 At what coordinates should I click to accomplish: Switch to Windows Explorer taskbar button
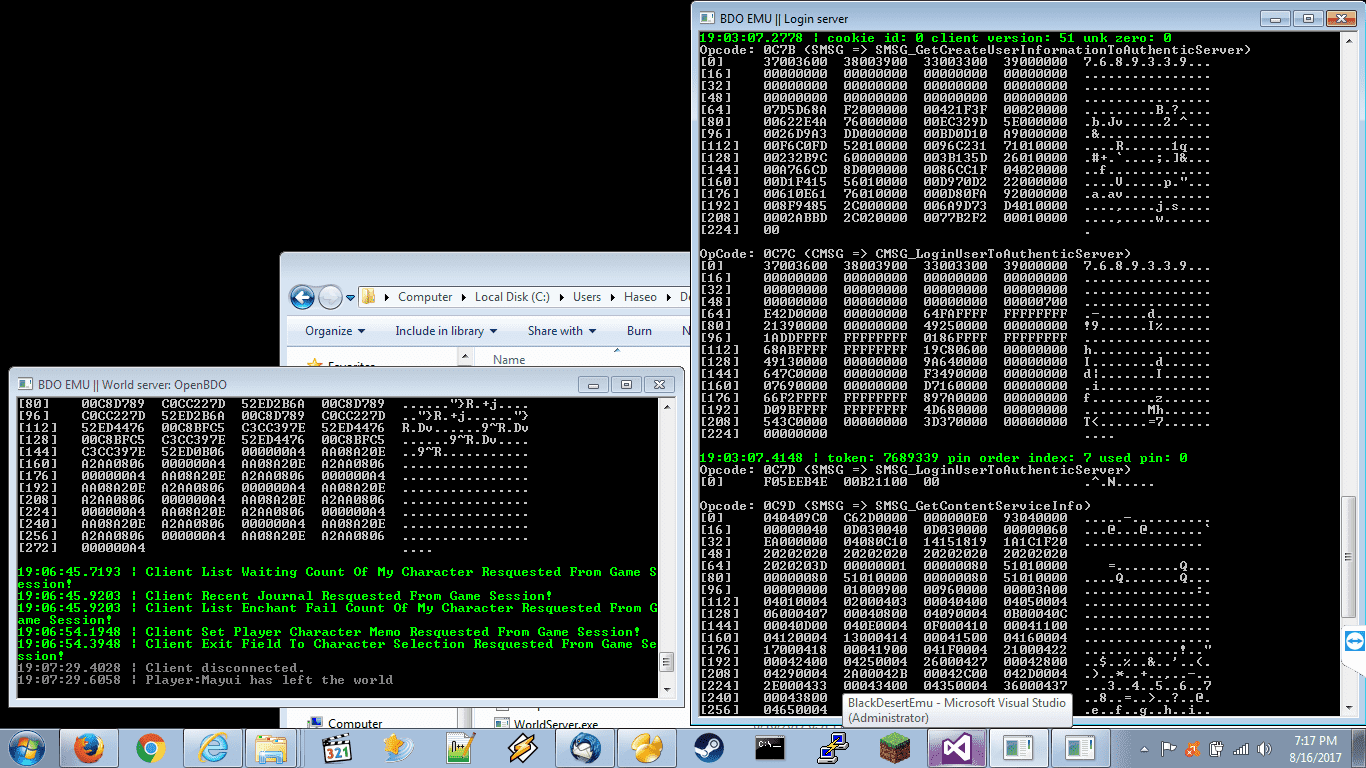coord(272,748)
